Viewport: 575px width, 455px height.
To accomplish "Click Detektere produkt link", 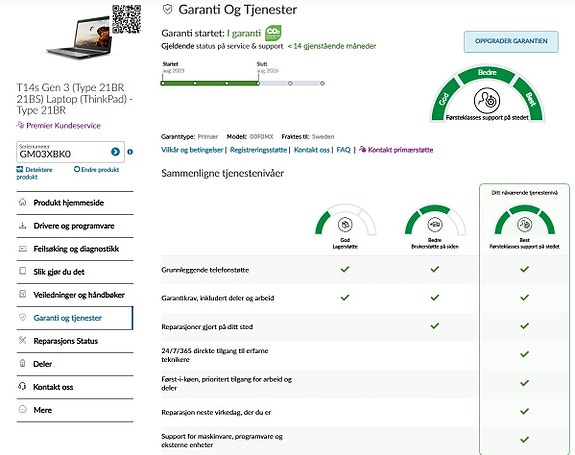I will pos(34,173).
